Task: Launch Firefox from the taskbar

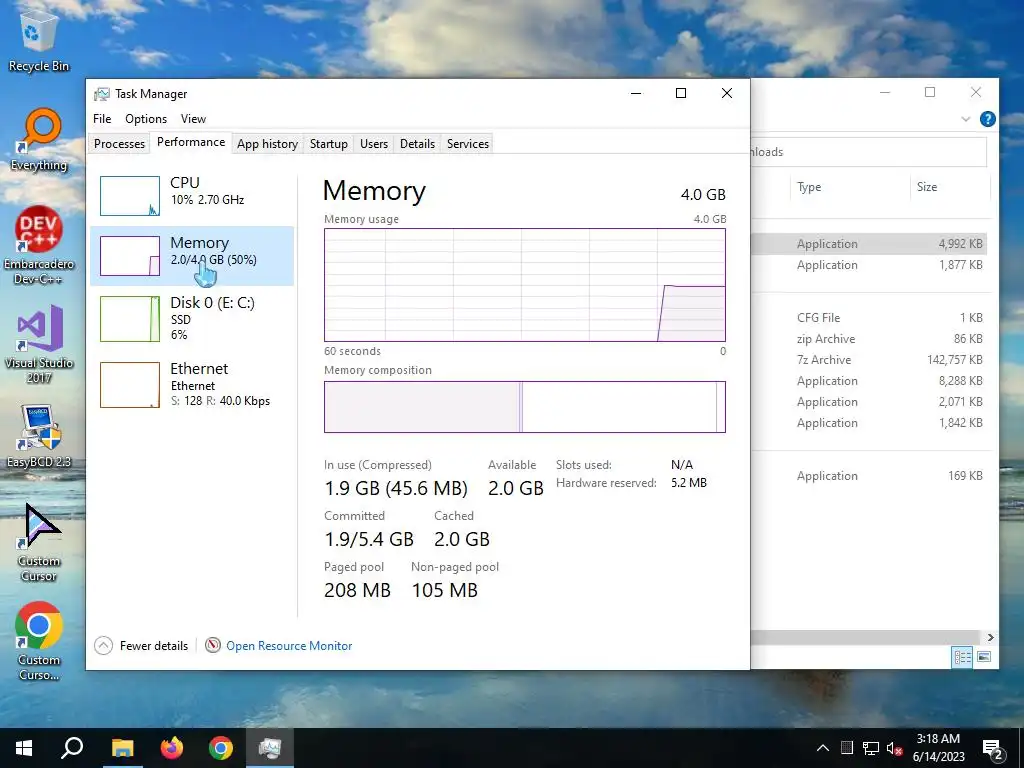Action: (172, 748)
